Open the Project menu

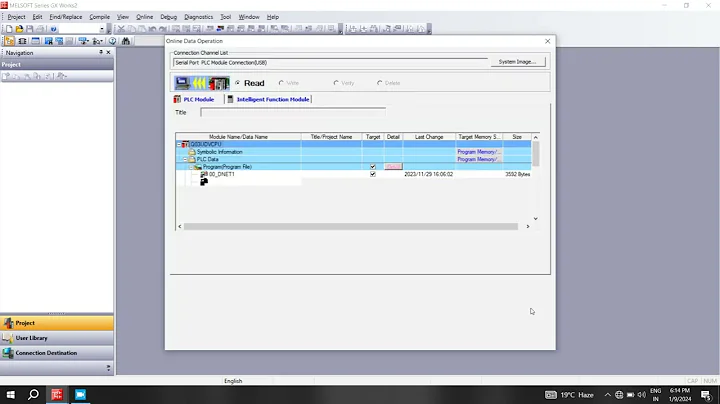(x=17, y=17)
